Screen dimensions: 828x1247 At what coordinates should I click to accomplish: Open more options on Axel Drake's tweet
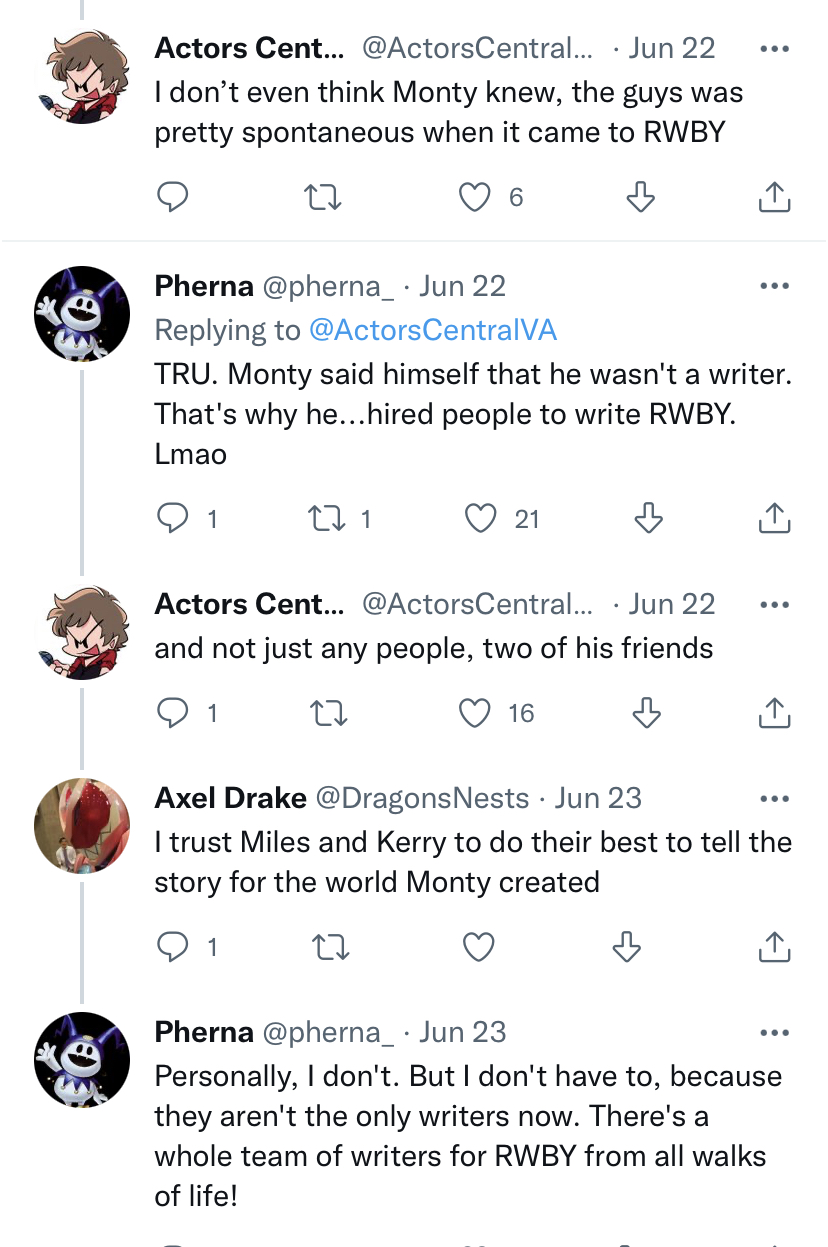coord(774,798)
